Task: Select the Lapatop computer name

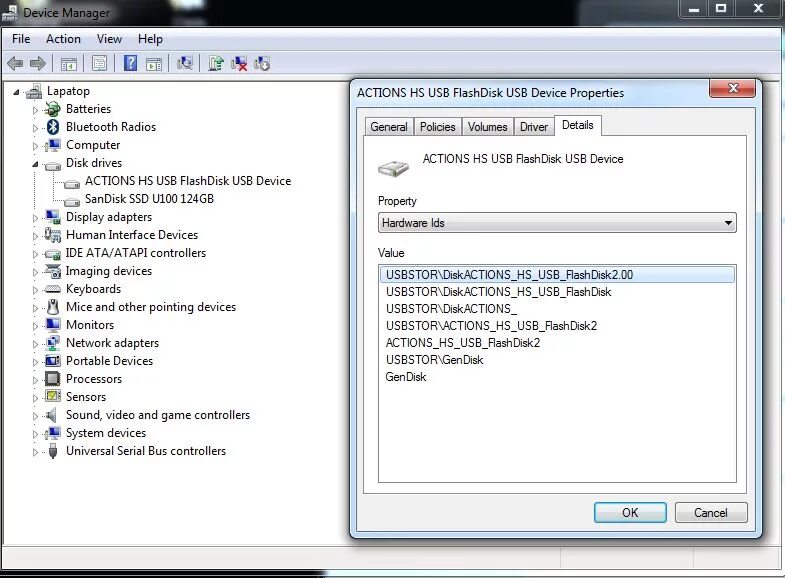Action: click(x=68, y=91)
